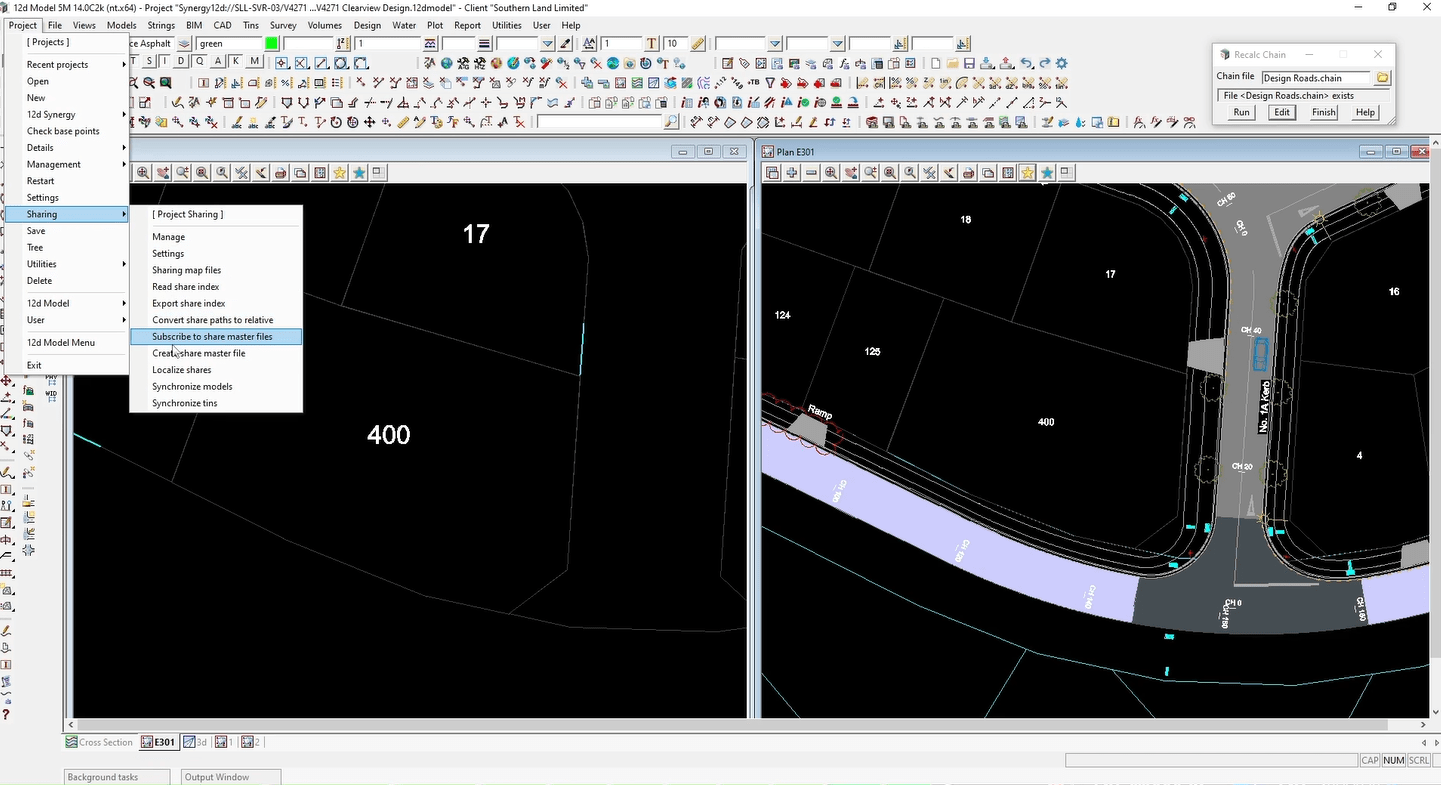Select 'Subscribe to share master files'

tap(215, 337)
